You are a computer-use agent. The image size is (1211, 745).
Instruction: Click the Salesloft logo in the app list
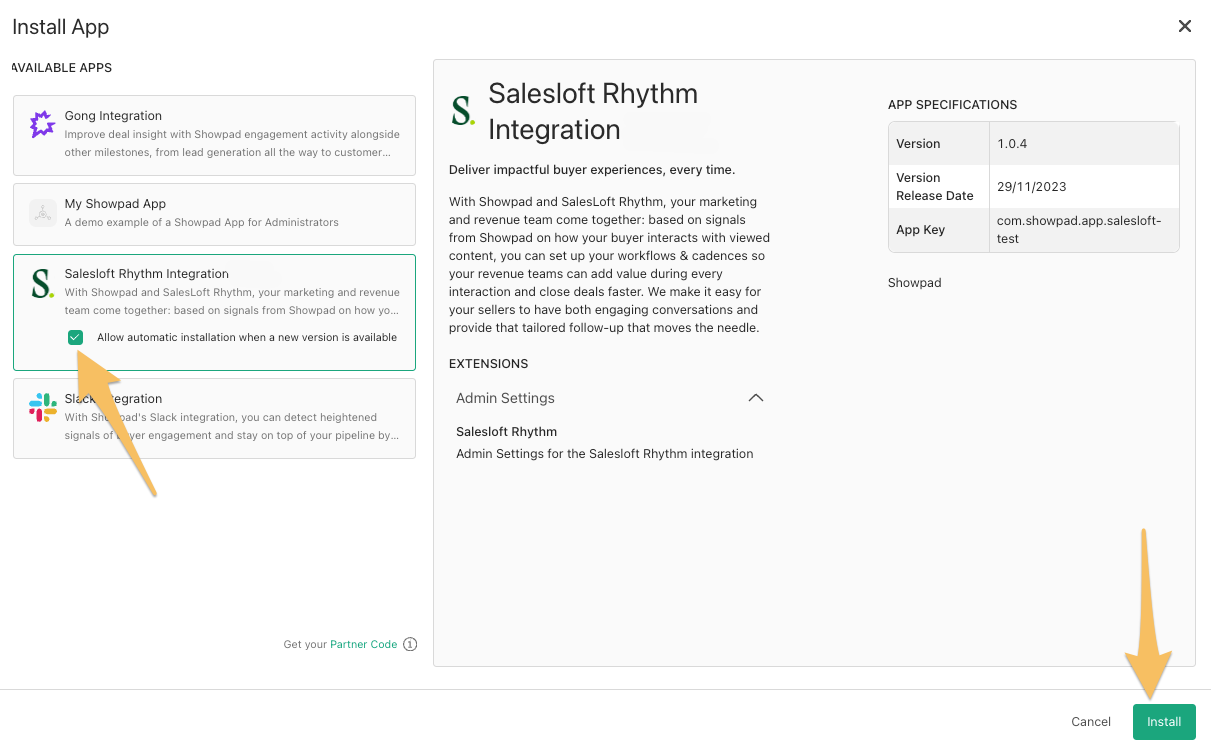point(42,283)
